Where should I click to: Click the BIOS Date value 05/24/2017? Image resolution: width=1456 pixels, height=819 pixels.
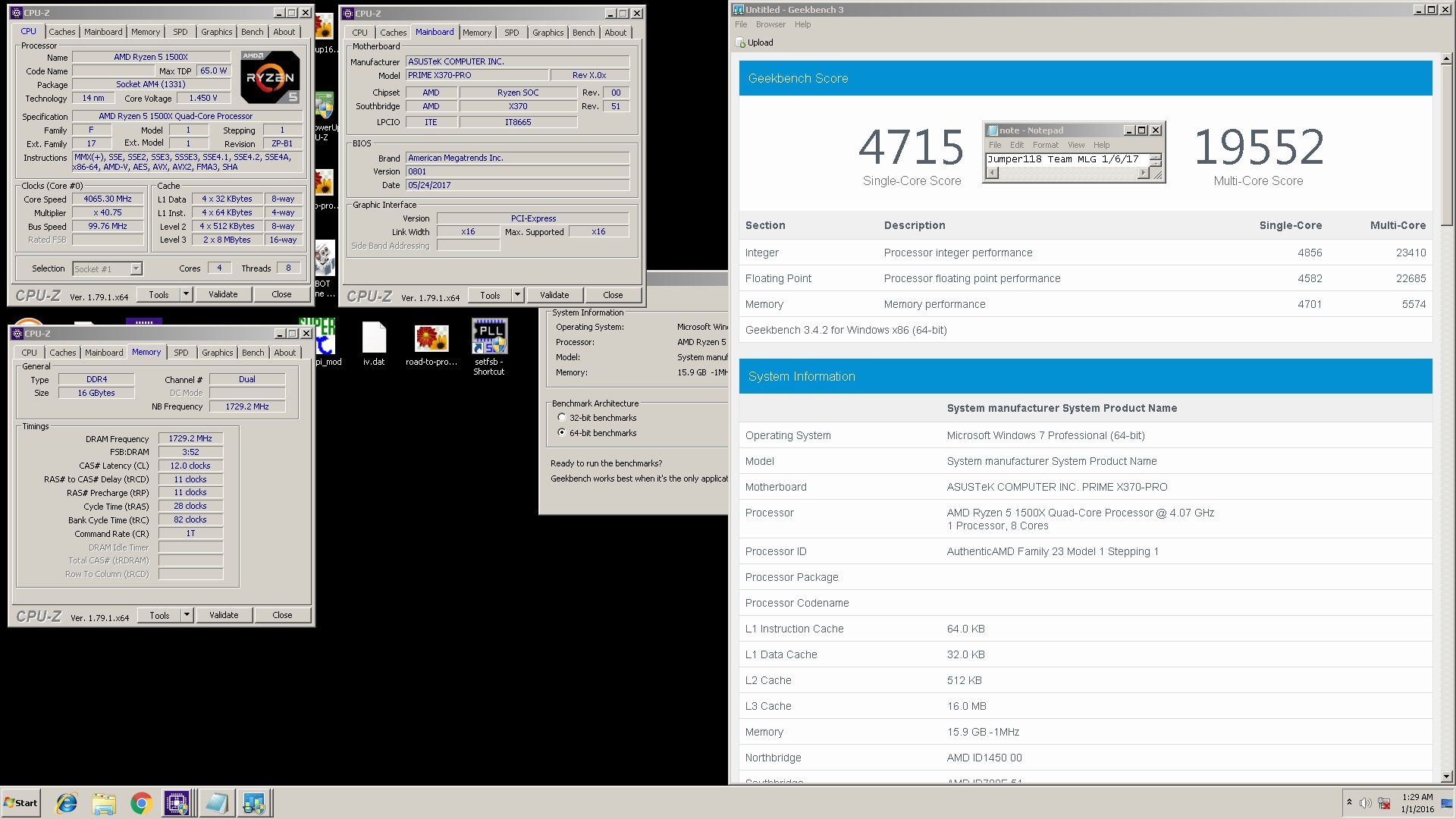click(x=517, y=185)
